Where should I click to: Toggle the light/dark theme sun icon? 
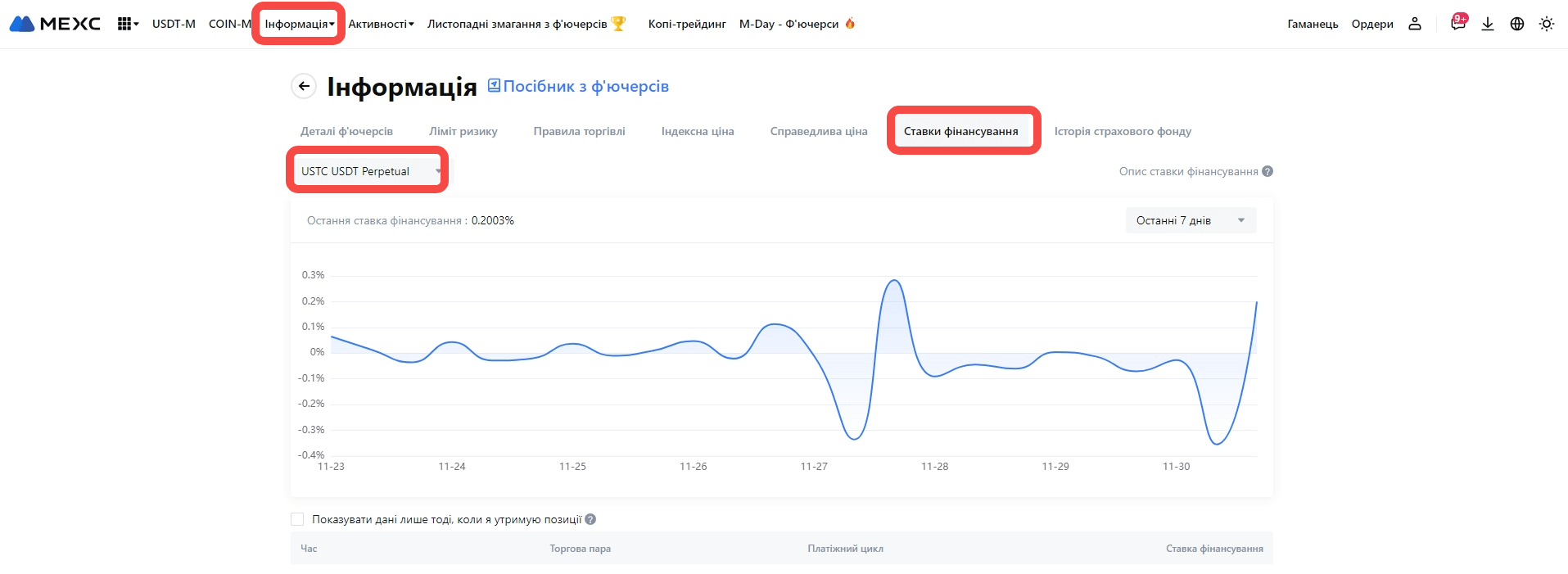click(x=1546, y=24)
